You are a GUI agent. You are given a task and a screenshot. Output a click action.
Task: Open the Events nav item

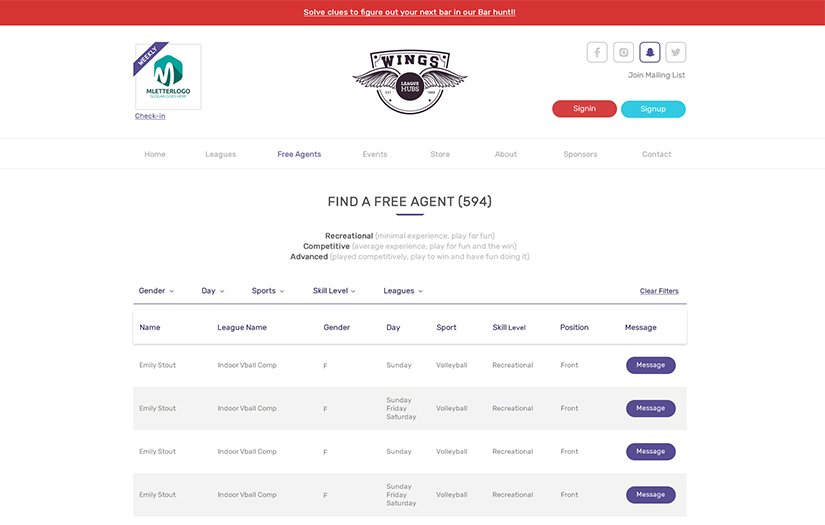(375, 154)
